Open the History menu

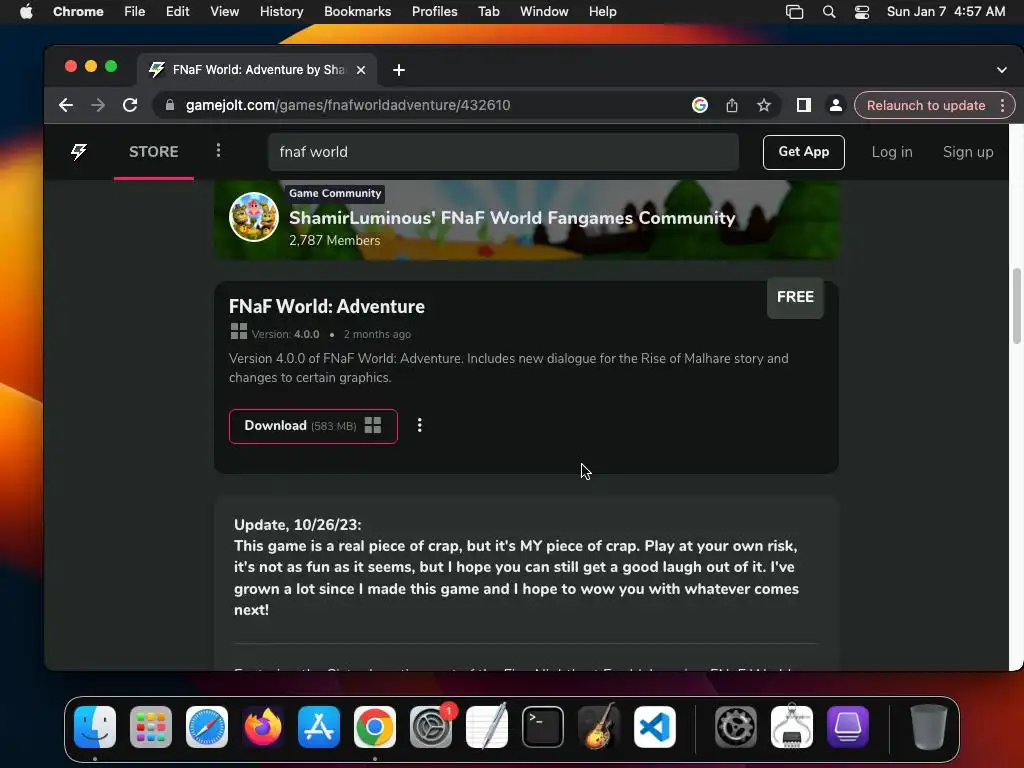point(281,12)
